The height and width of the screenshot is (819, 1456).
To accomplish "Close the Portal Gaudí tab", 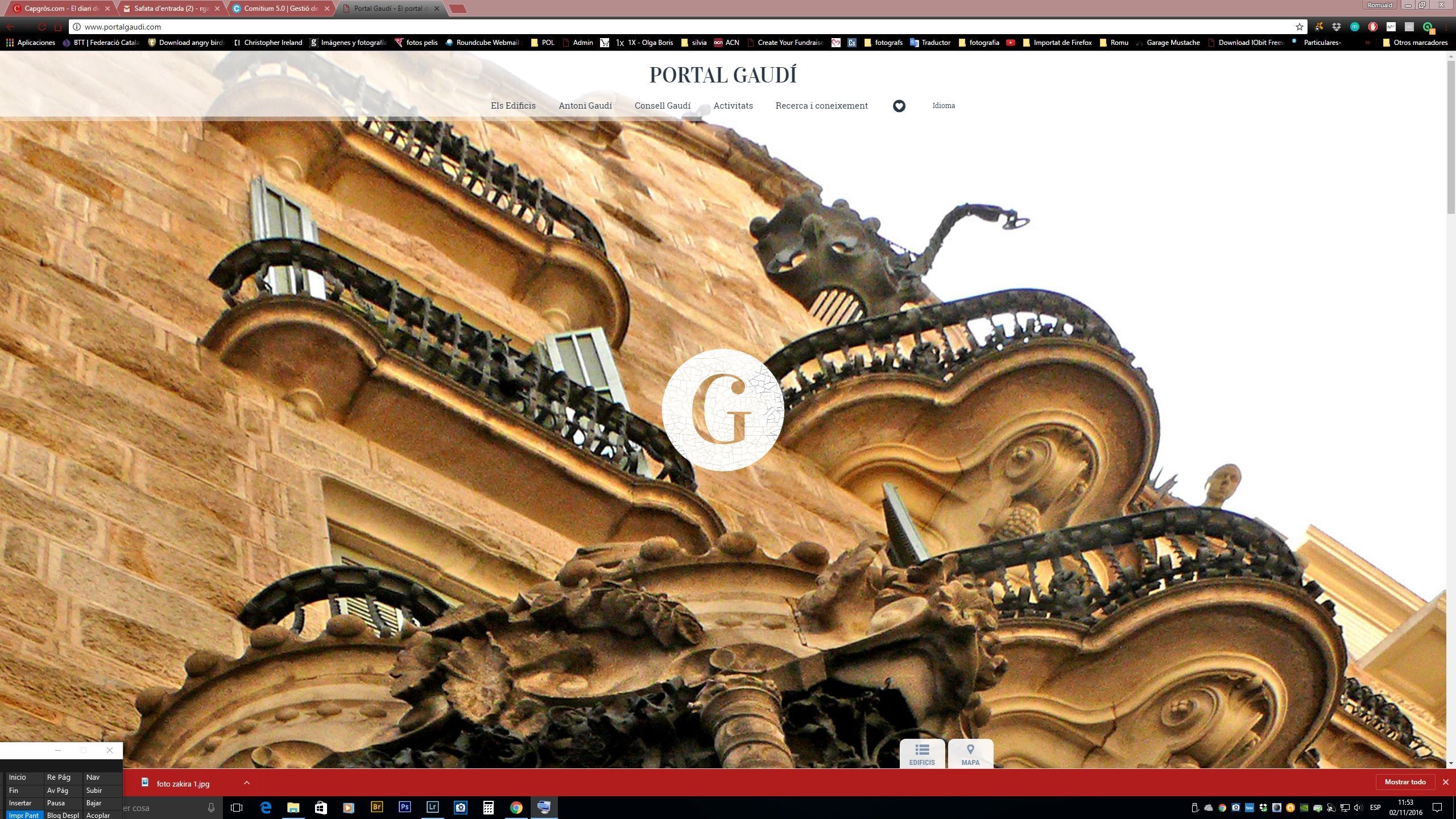I will [x=437, y=9].
